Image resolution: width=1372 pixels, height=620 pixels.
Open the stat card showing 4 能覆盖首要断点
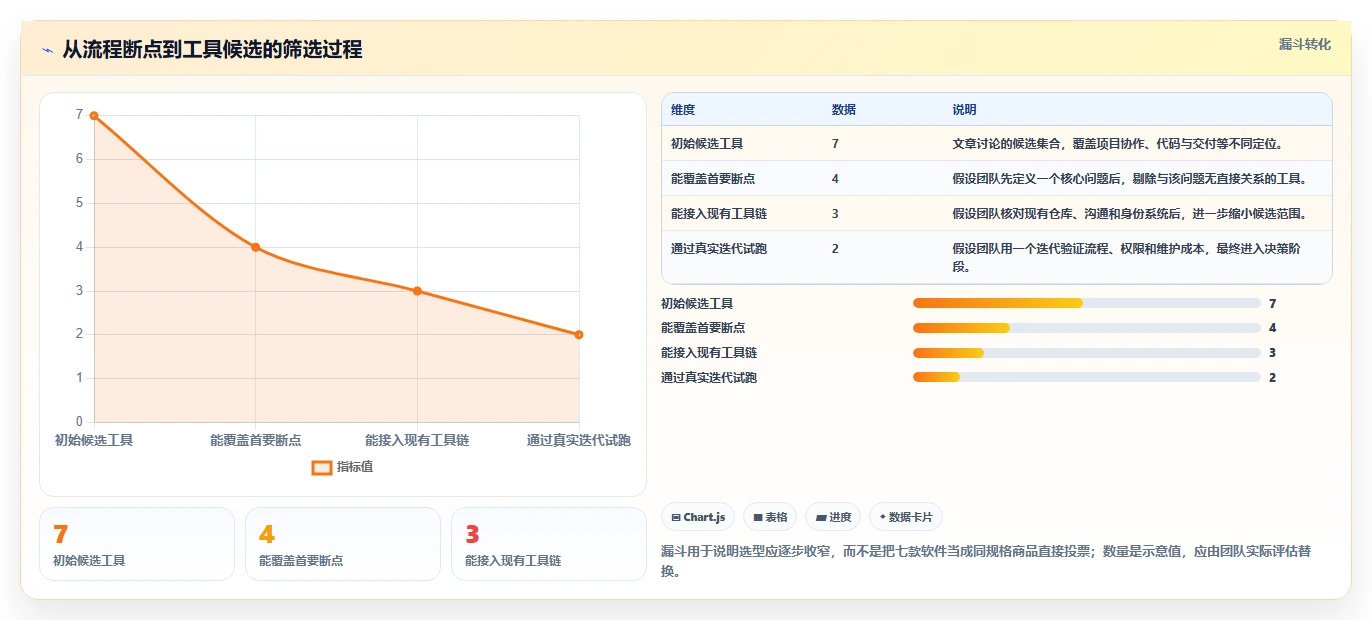pos(343,544)
